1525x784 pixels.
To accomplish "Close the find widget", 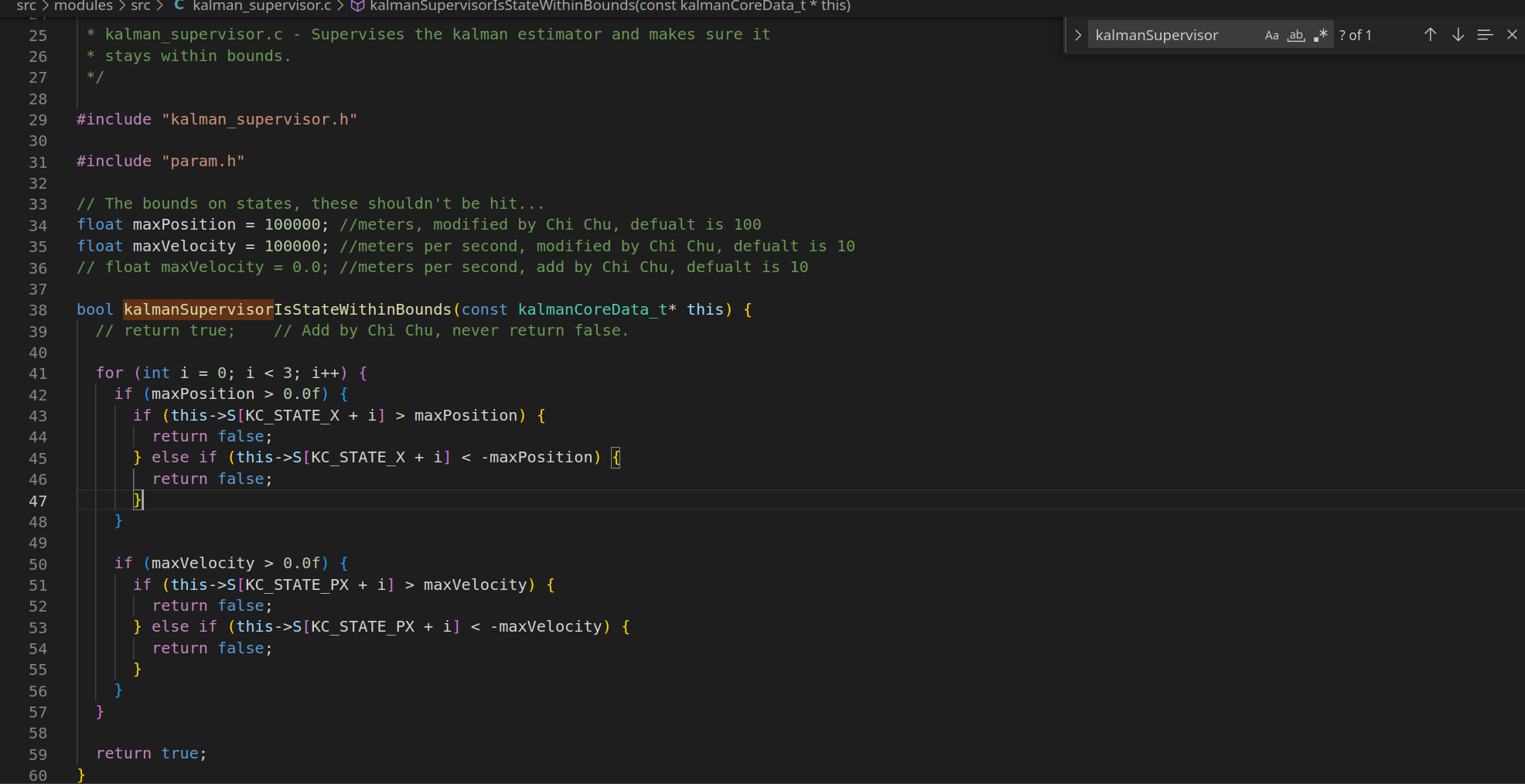I will point(1513,35).
